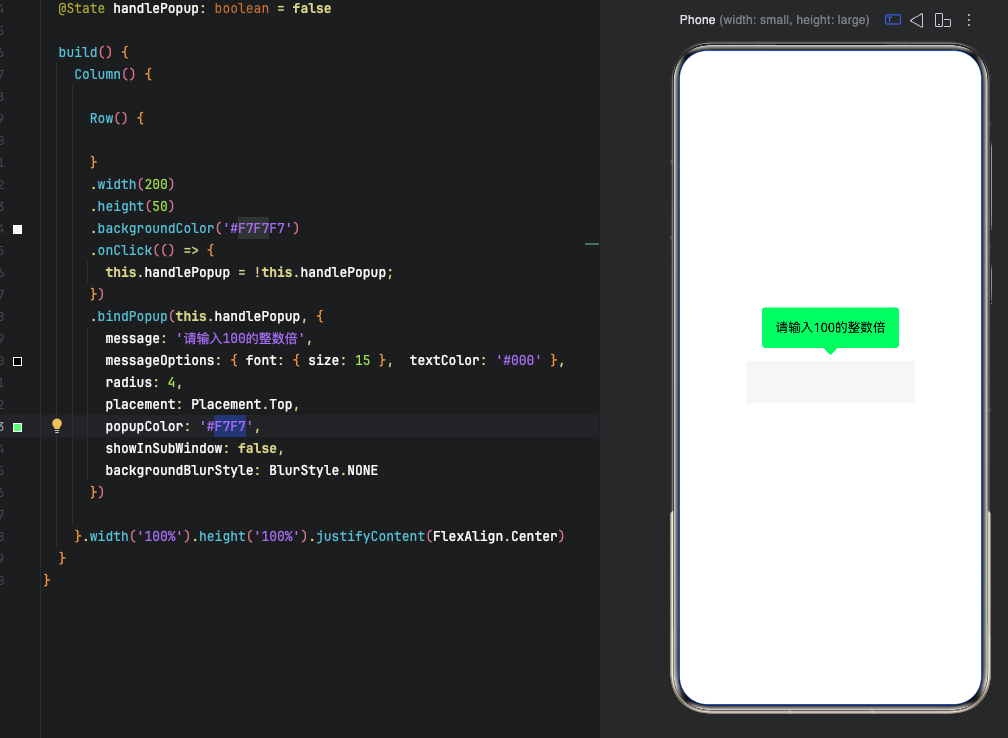
Task: Click the yellow lightbulb quick-fix icon
Action: pos(57,426)
